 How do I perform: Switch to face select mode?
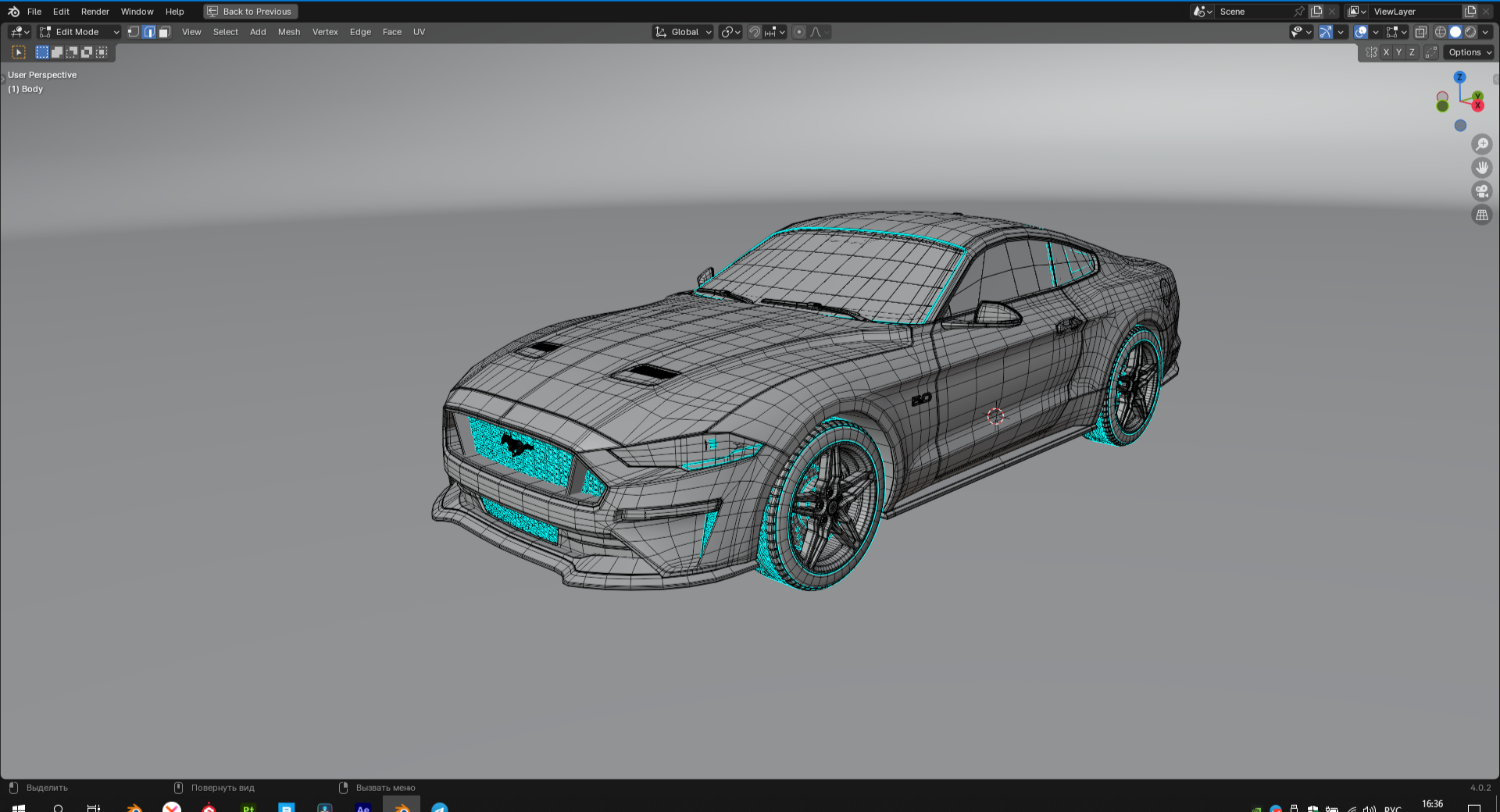164,32
